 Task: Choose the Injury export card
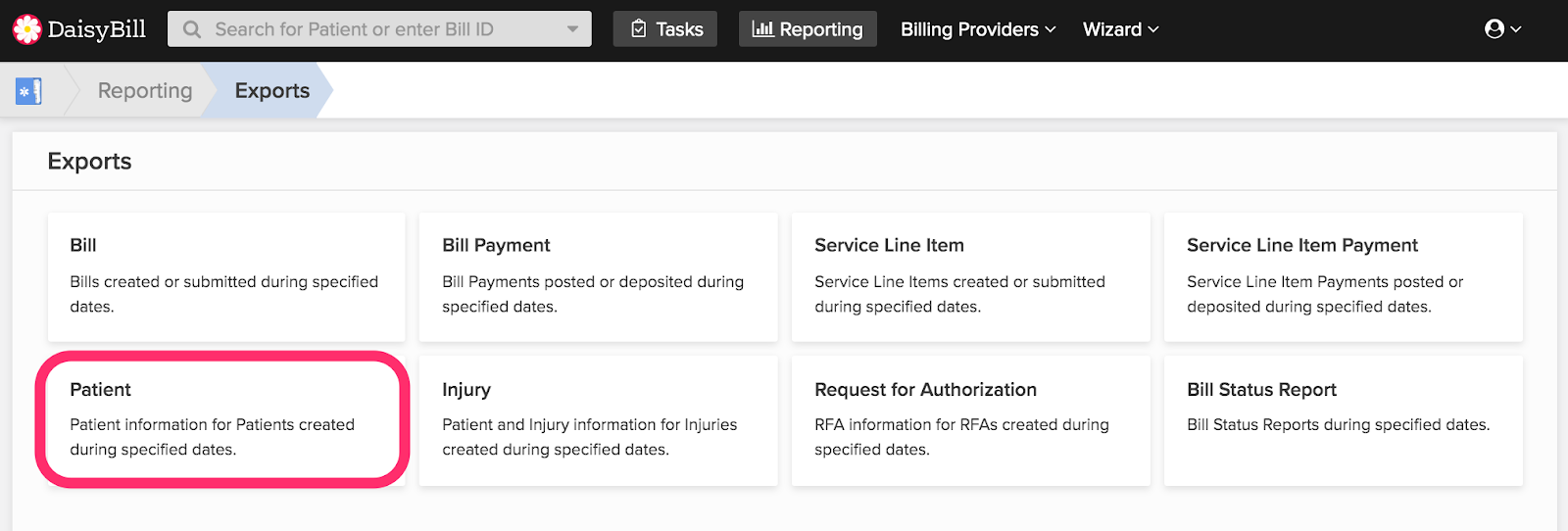(x=598, y=421)
